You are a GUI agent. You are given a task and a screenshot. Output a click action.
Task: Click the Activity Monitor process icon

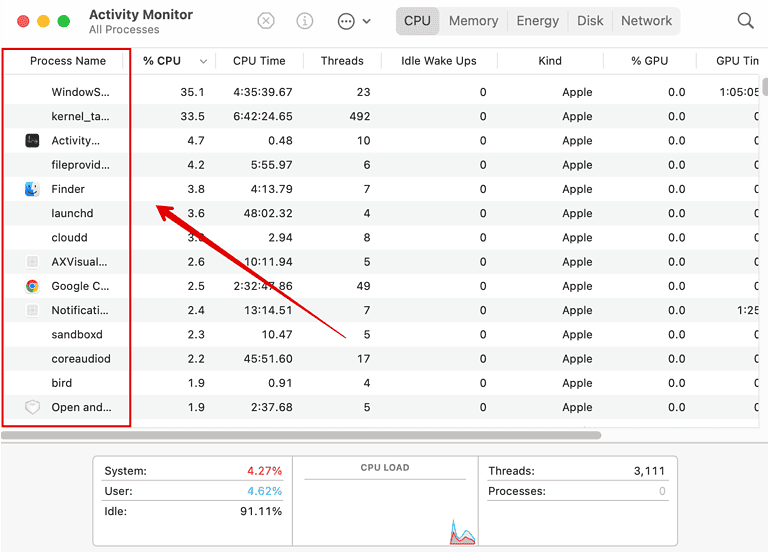[32, 141]
